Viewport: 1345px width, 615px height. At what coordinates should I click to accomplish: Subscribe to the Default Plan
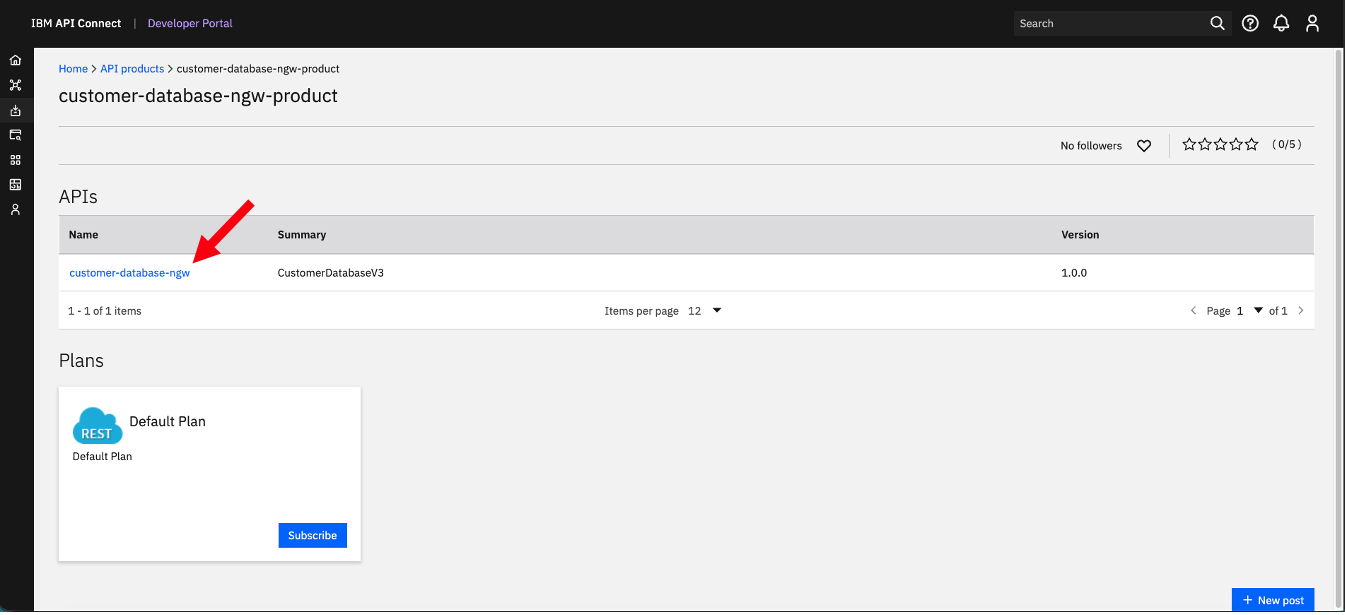click(312, 536)
